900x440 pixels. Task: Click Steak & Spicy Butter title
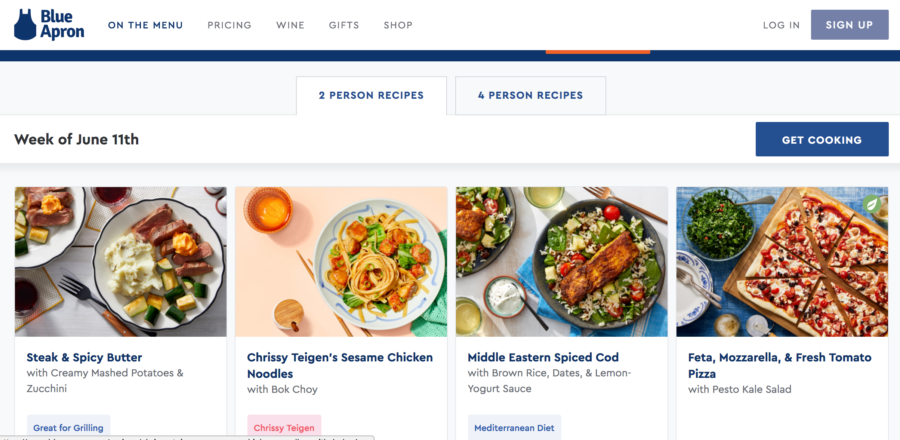click(x=84, y=357)
